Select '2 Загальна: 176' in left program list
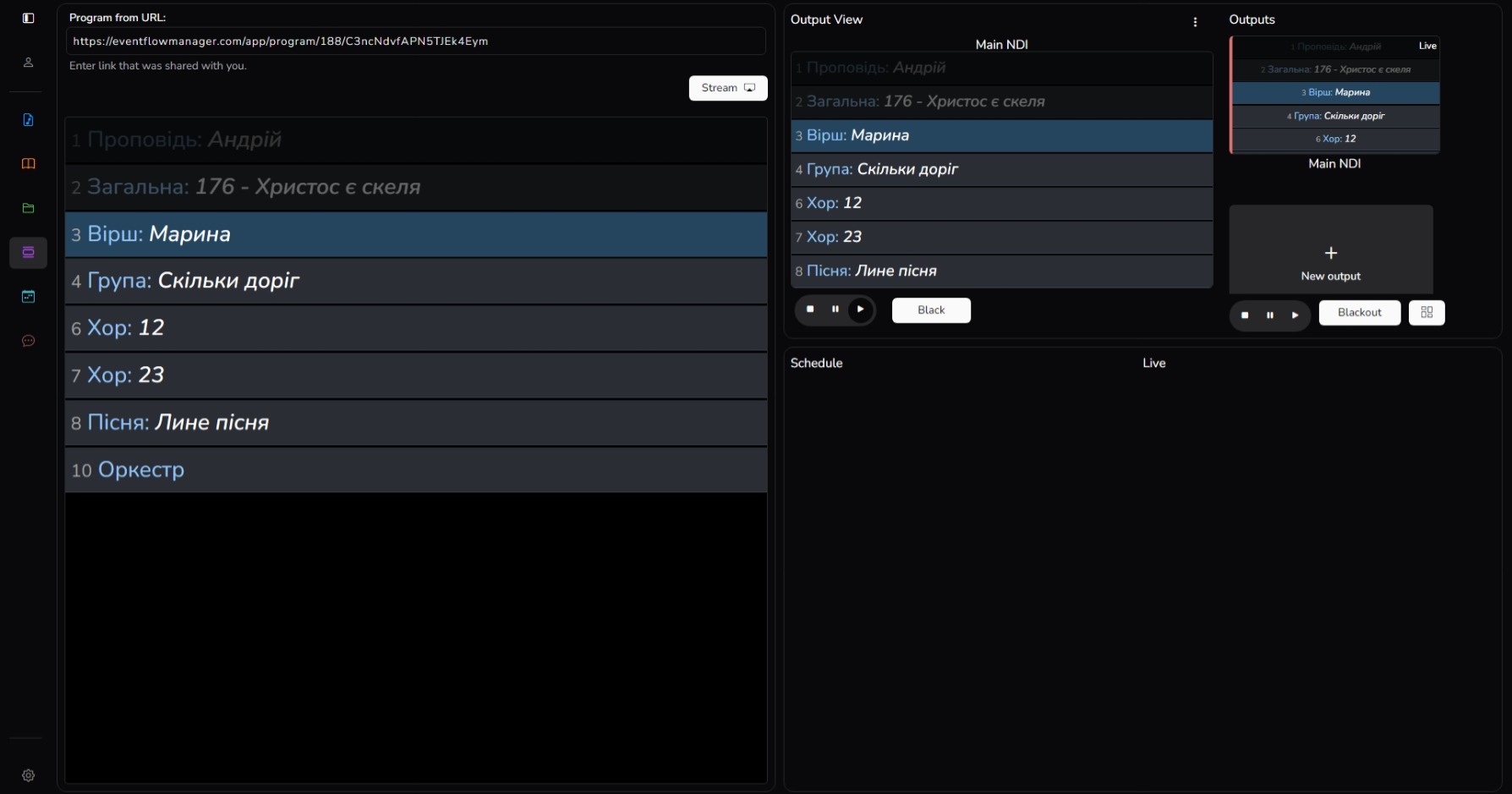This screenshot has height=794, width=1512. [x=416, y=187]
